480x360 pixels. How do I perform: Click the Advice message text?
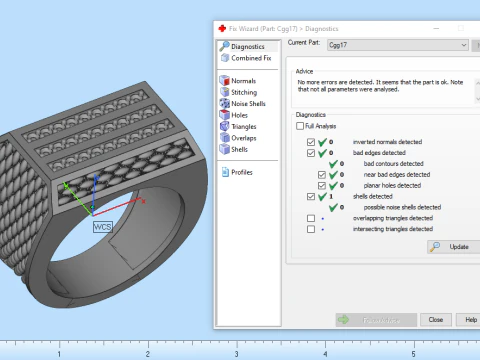380,86
